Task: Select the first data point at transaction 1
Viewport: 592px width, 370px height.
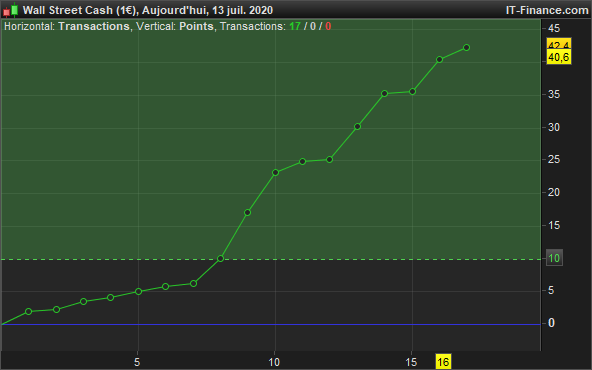Action: 29,311
